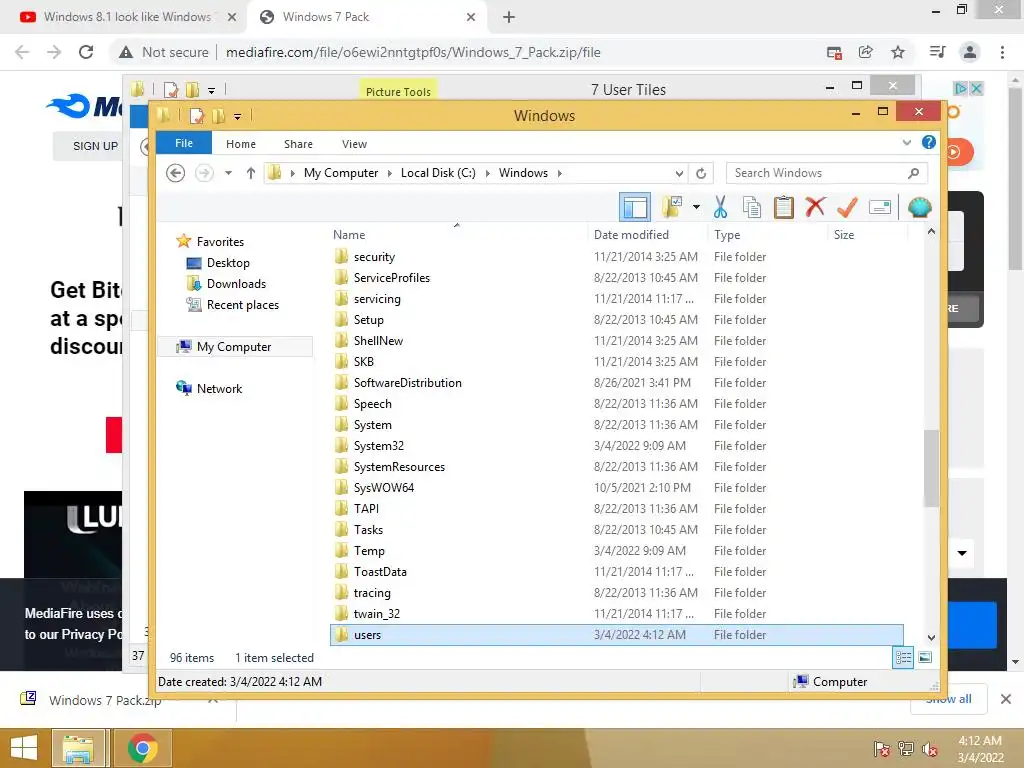Open the address bar history dropdown

679,173
